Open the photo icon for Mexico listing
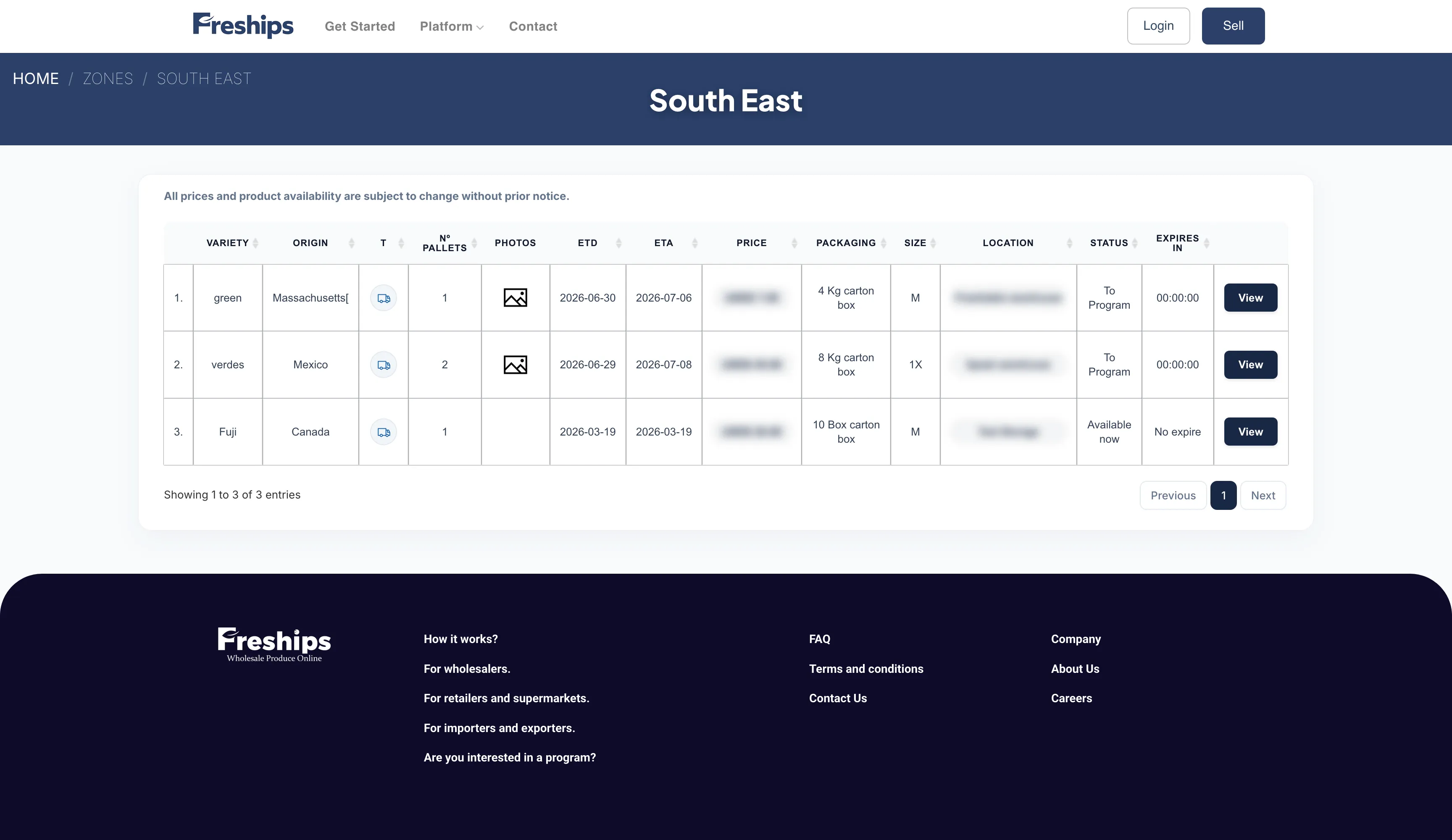Viewport: 1452px width, 840px height. (515, 365)
